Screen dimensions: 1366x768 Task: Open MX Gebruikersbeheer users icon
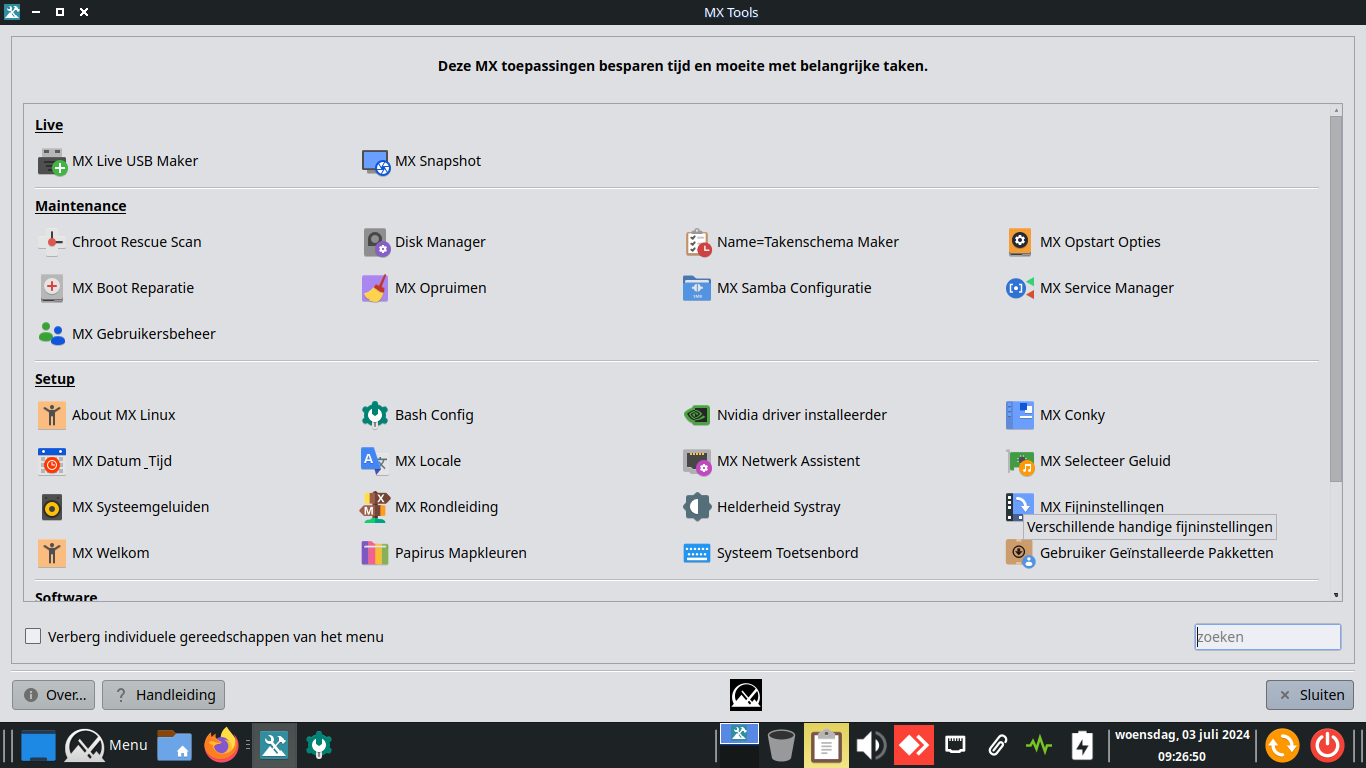point(52,335)
